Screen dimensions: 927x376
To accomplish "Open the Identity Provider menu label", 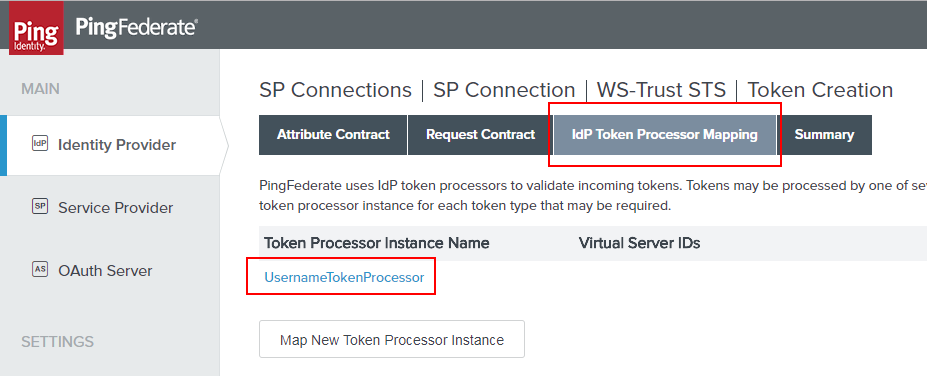I will [x=117, y=145].
